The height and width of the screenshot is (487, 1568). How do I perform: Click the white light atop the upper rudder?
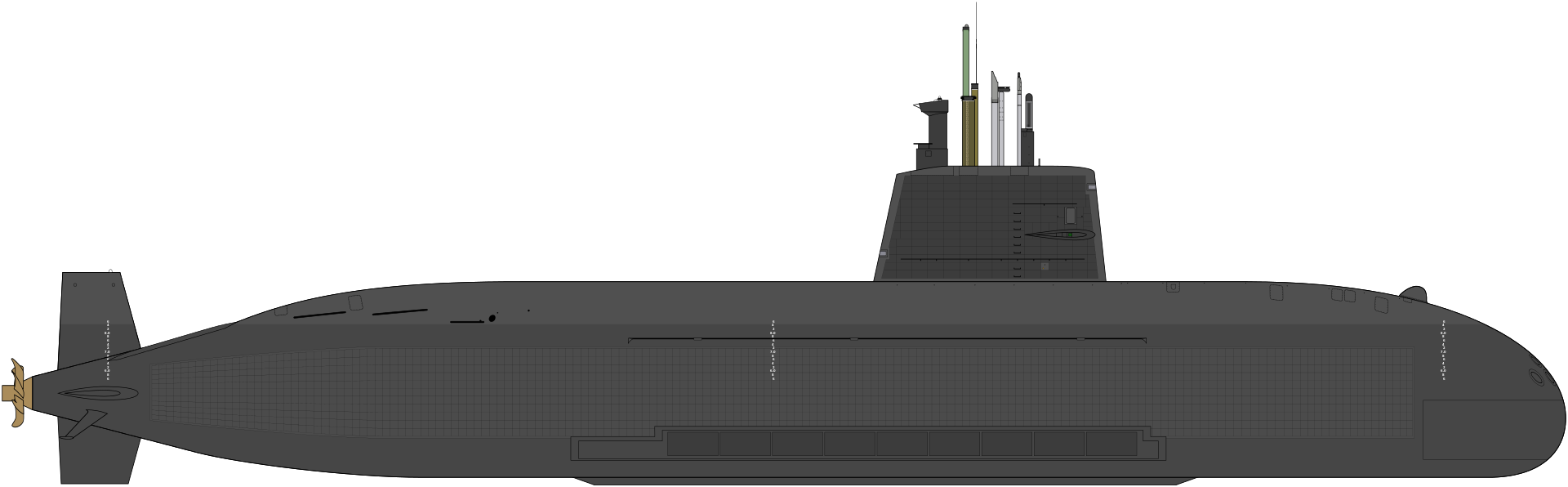(110, 270)
